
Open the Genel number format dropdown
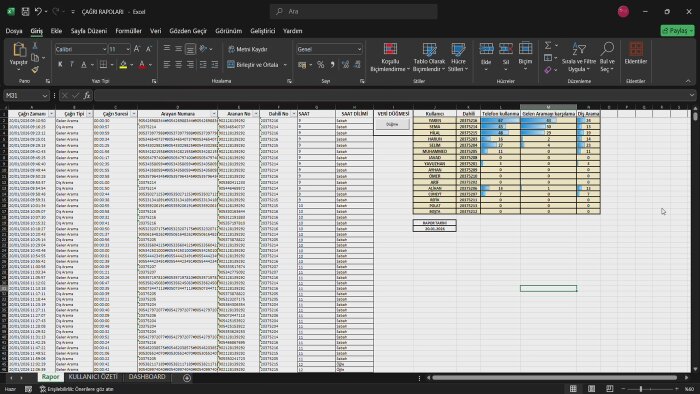(359, 49)
